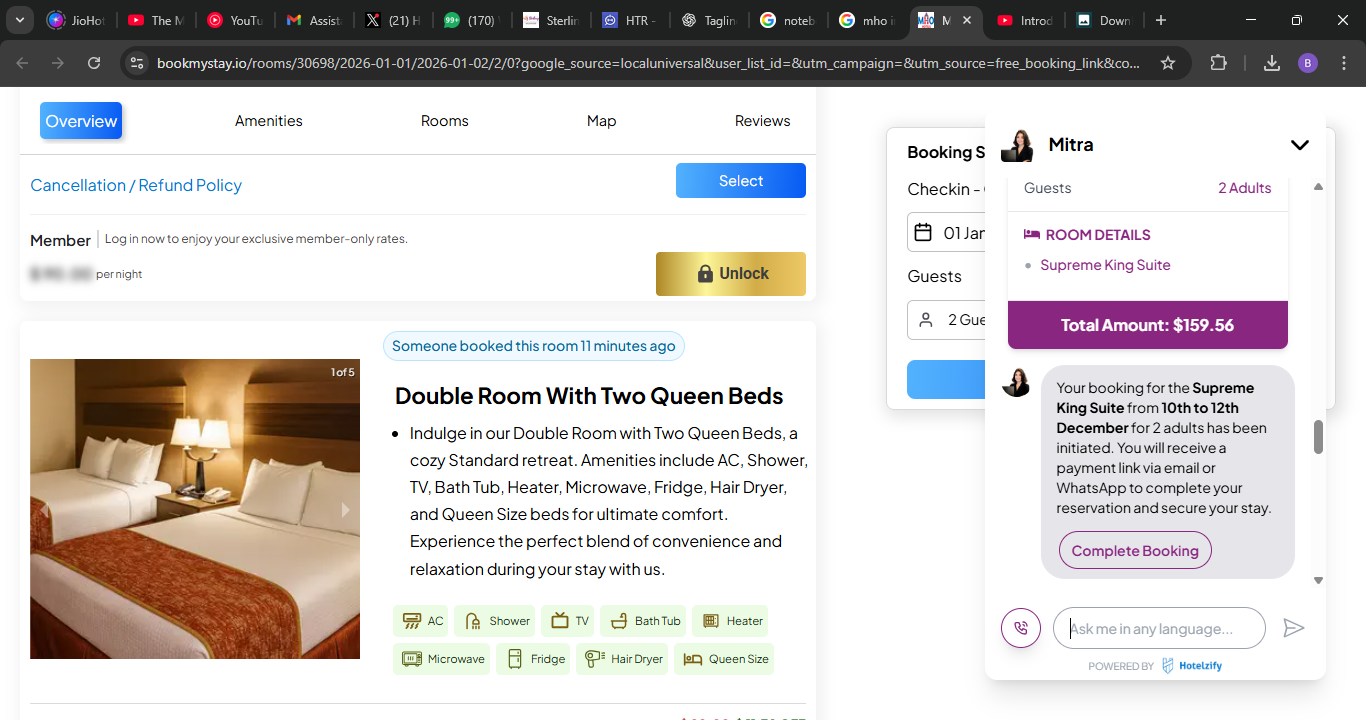Show next room photo with right arrow
The height and width of the screenshot is (720, 1366).
coord(346,510)
